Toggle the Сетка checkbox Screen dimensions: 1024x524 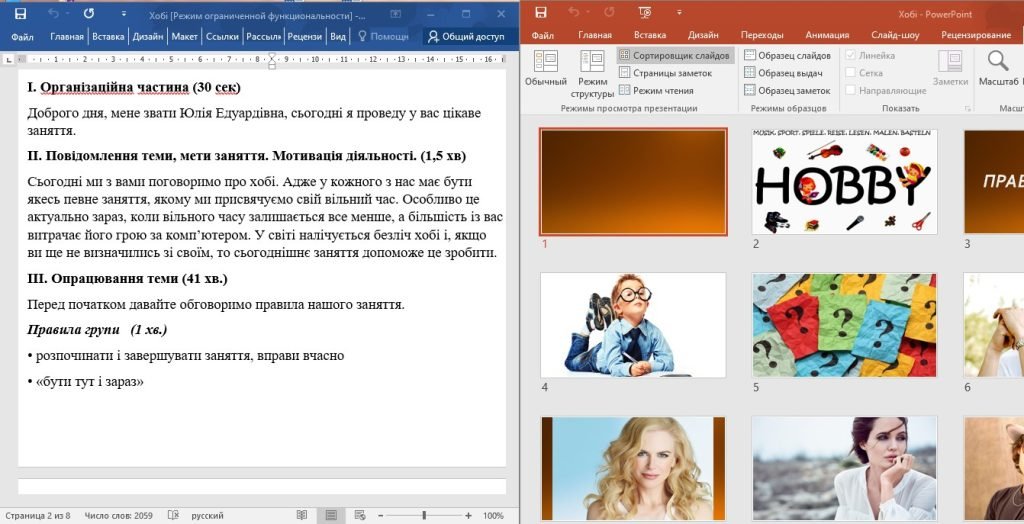(x=850, y=73)
